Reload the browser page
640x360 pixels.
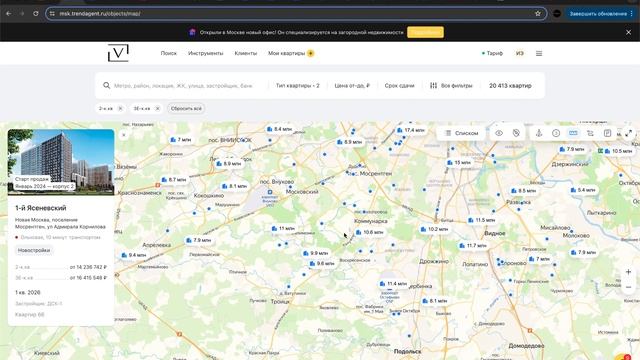36,13
